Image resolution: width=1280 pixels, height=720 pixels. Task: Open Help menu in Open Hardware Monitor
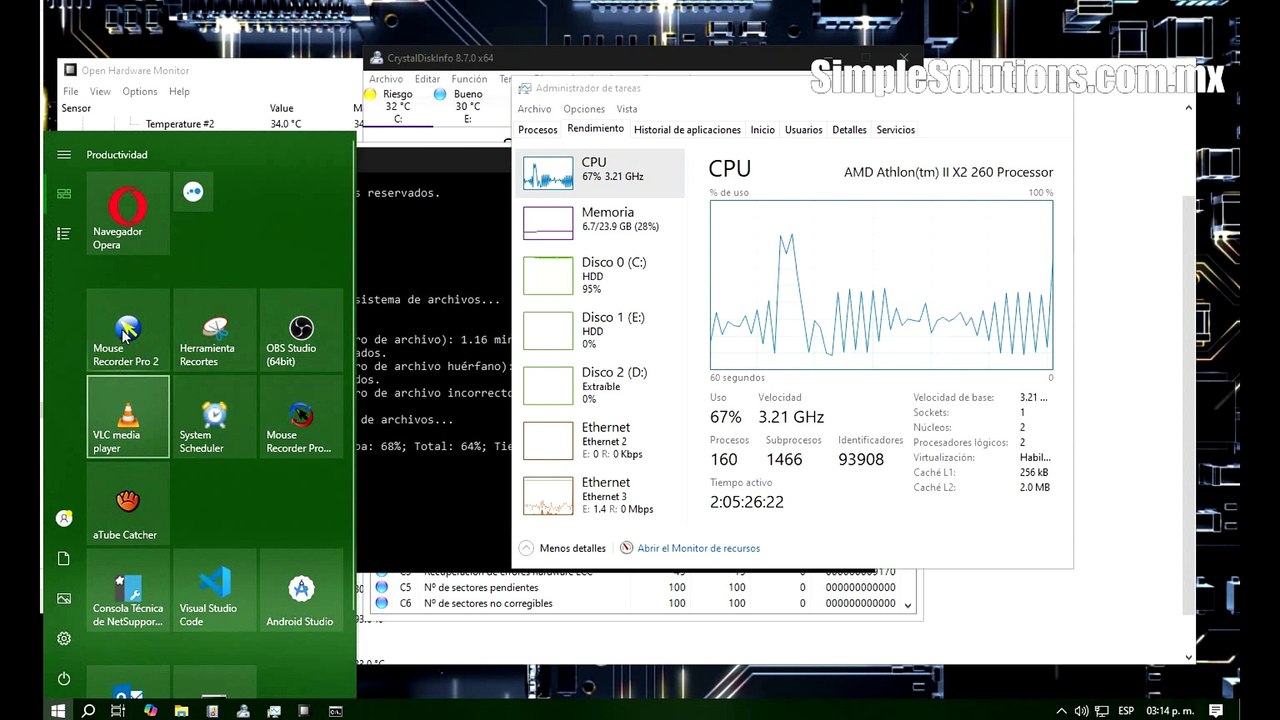(x=179, y=91)
